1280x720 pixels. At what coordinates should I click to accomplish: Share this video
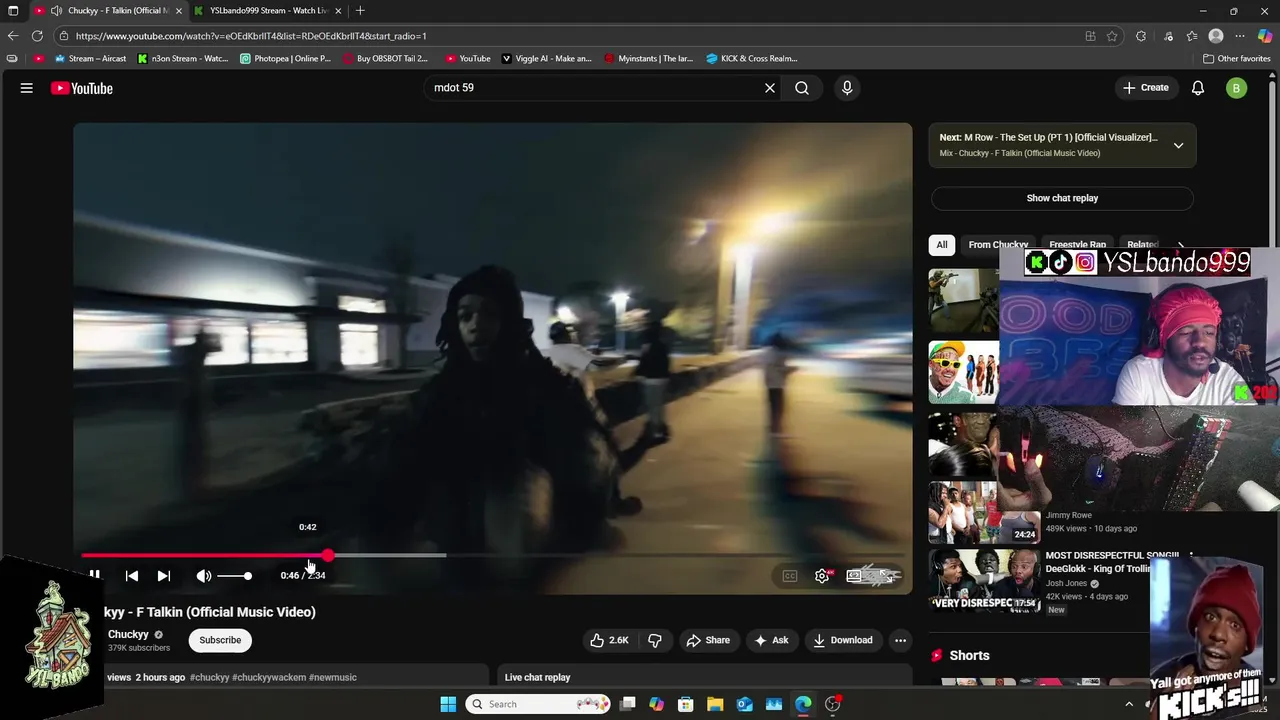(708, 640)
